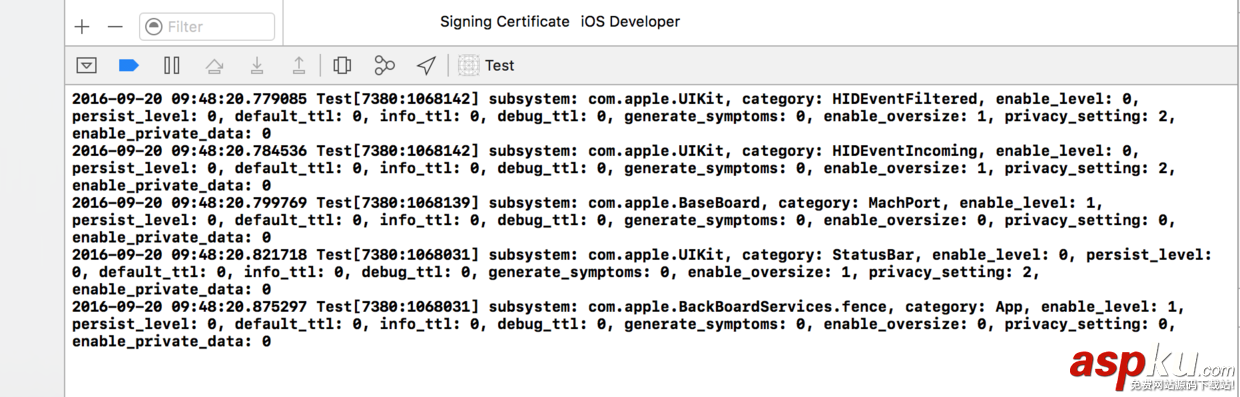Focus the Filter search field
Image resolution: width=1240 pixels, height=397 pixels.
207,27
